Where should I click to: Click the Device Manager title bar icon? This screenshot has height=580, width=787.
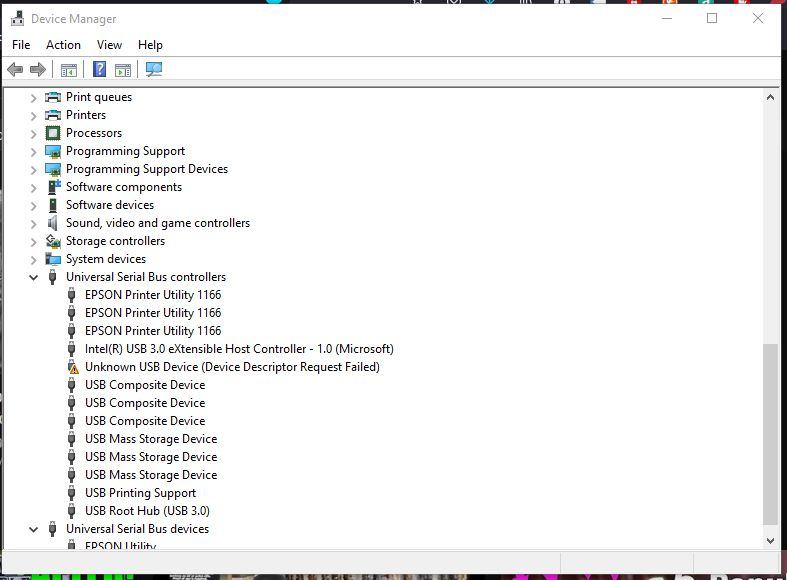click(x=18, y=19)
